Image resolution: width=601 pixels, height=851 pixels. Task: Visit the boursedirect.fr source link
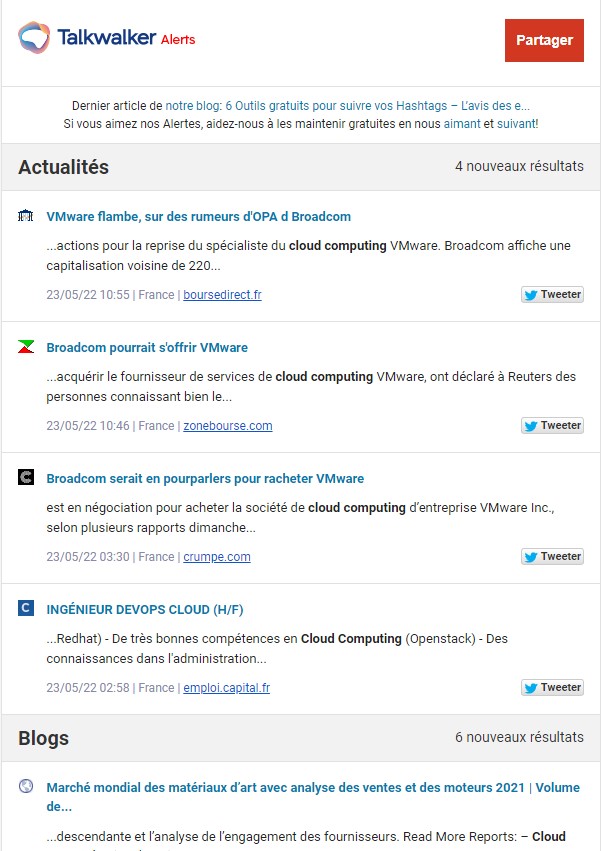222,295
